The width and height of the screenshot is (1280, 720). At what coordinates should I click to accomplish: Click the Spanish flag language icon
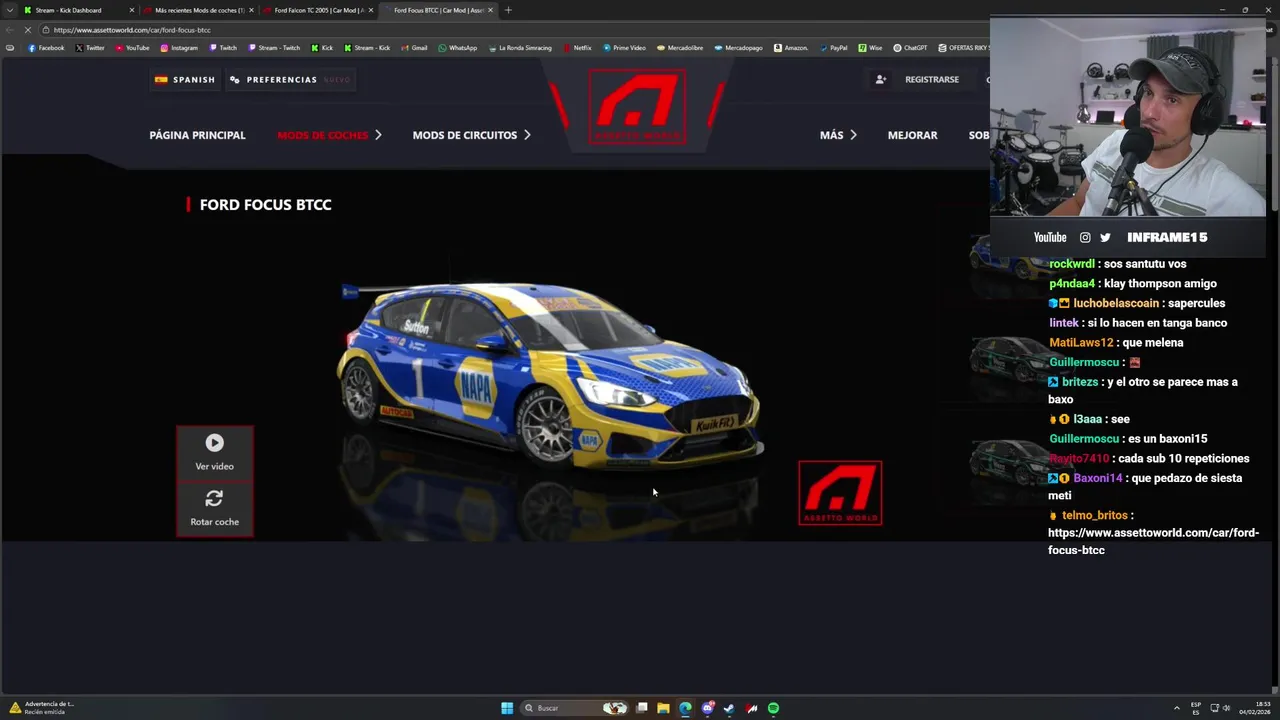pos(161,79)
